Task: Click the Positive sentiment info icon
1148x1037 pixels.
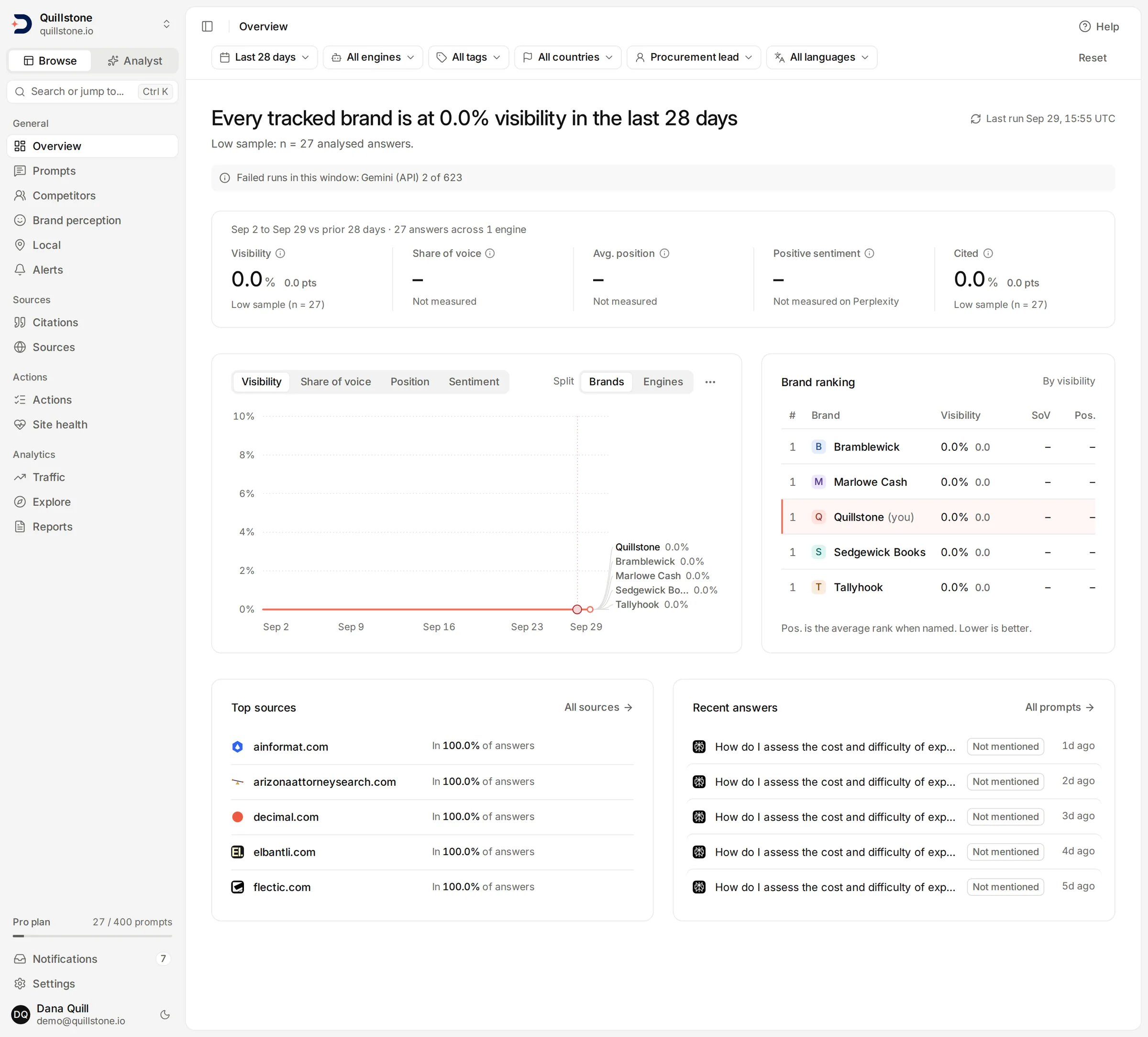Action: tap(869, 253)
